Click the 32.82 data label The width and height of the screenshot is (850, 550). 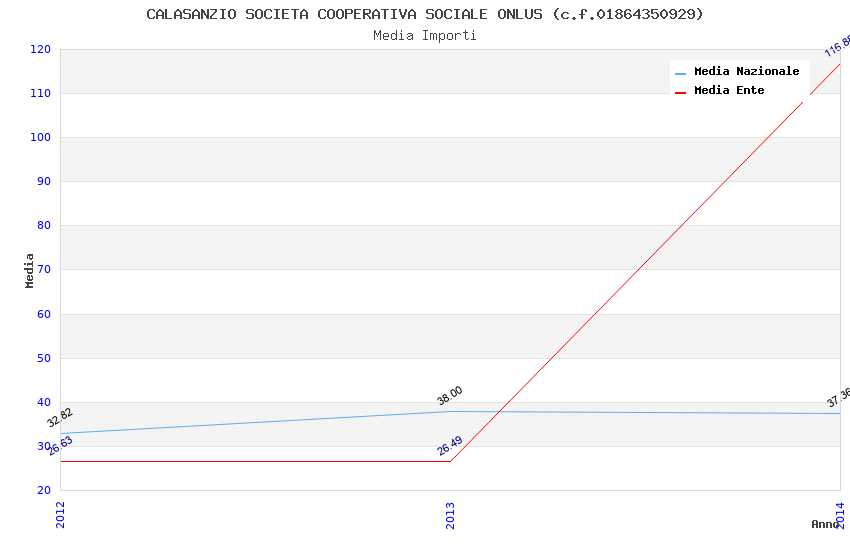pos(60,417)
